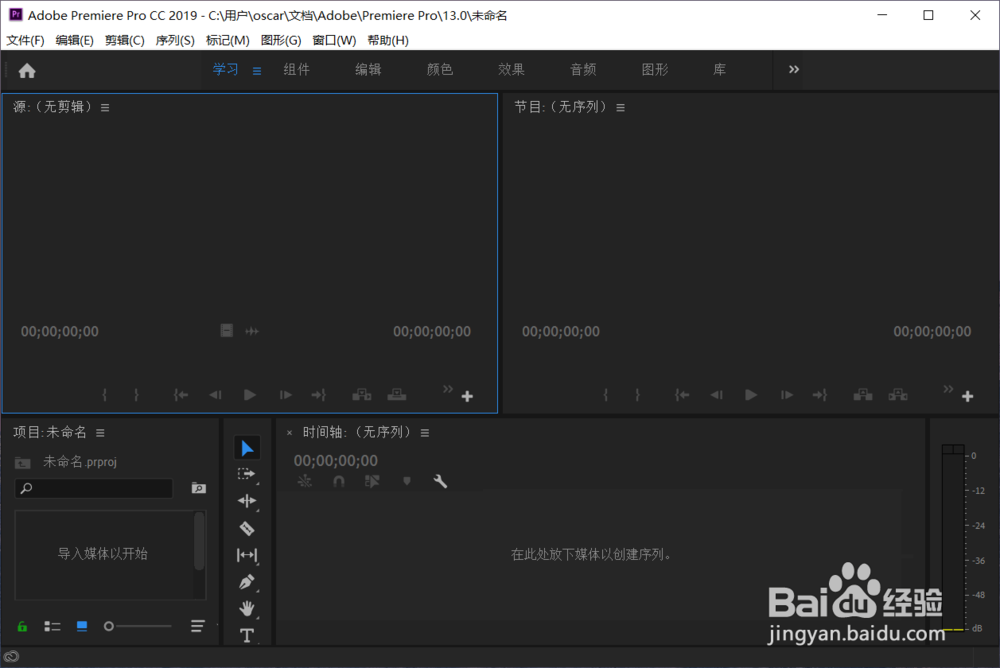Viewport: 1000px width, 668px height.
Task: Play the Program monitor
Action: 751,395
